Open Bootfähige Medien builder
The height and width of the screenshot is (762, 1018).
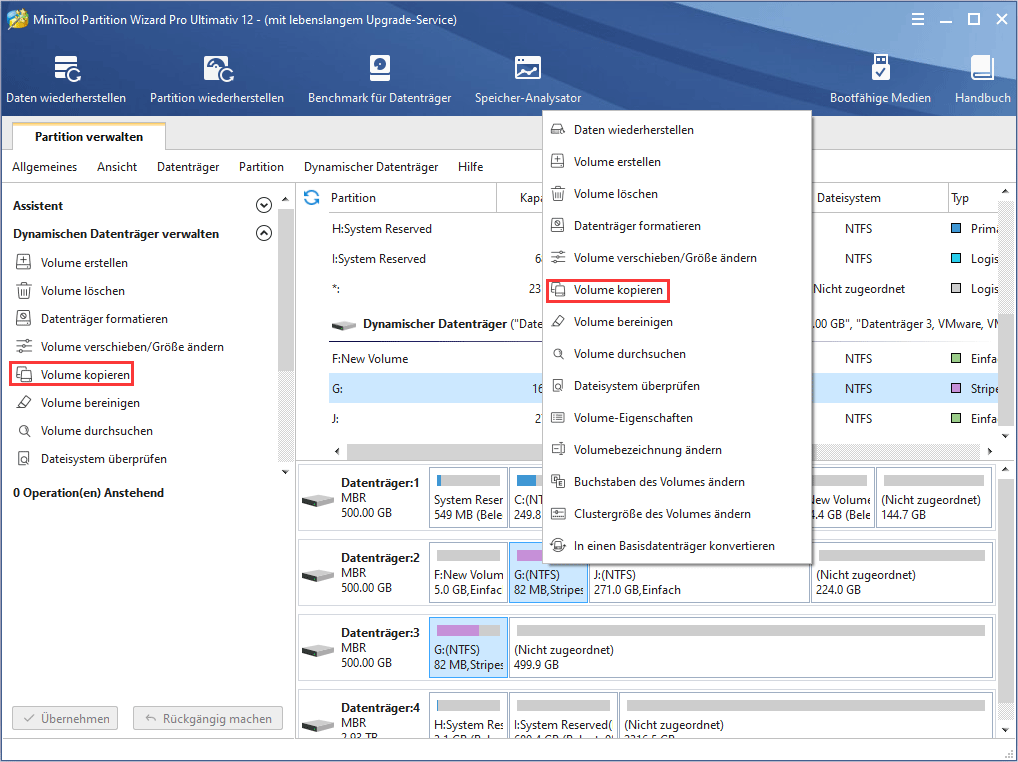[x=880, y=79]
